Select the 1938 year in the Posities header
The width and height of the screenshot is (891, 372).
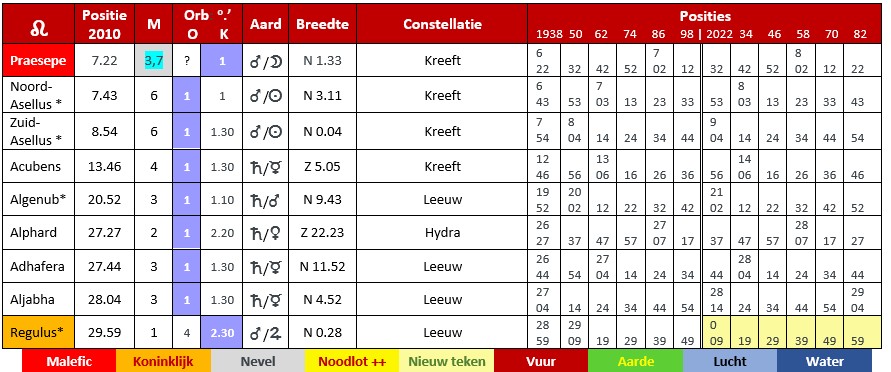549,34
